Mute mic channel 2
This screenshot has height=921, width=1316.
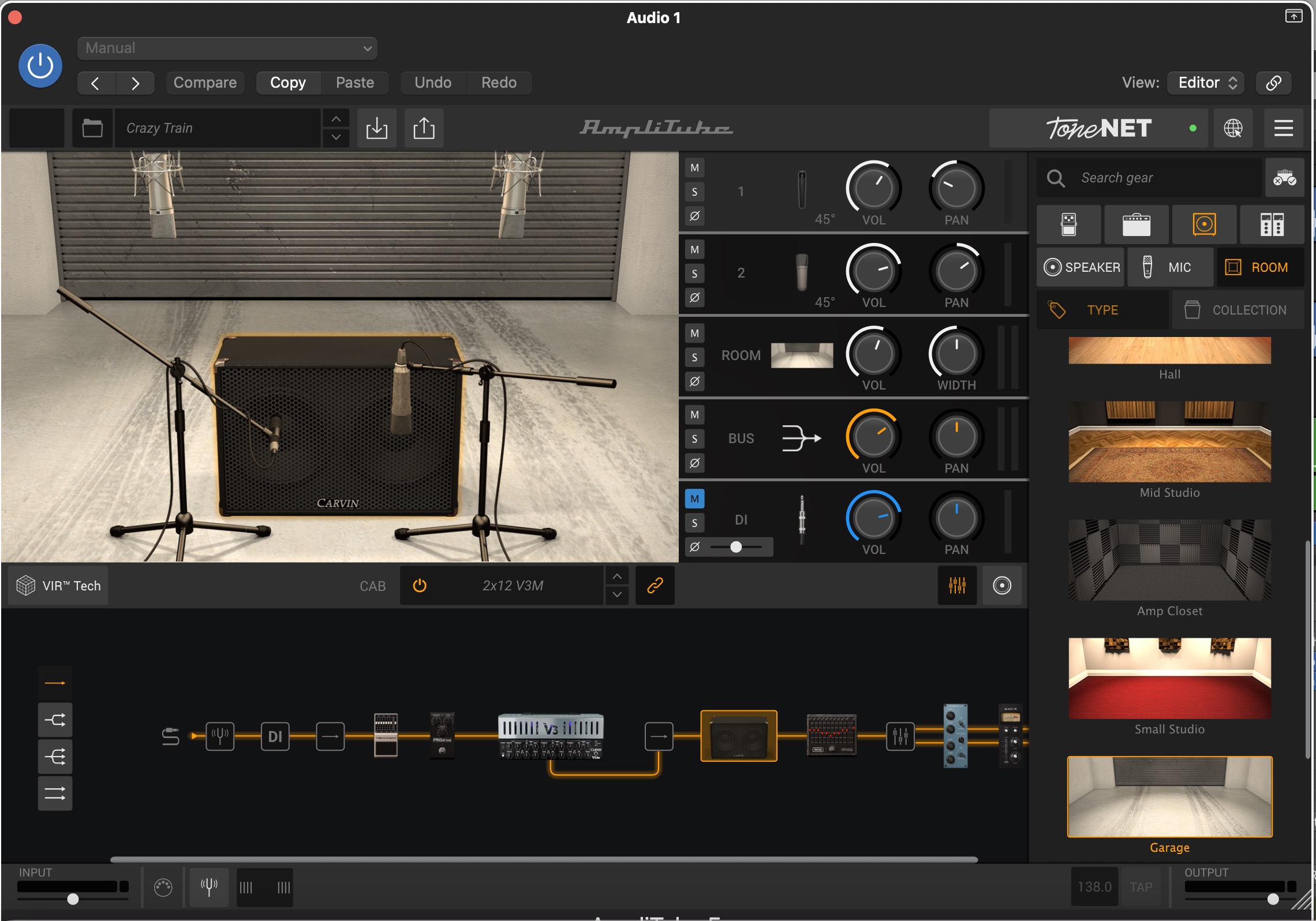(694, 250)
